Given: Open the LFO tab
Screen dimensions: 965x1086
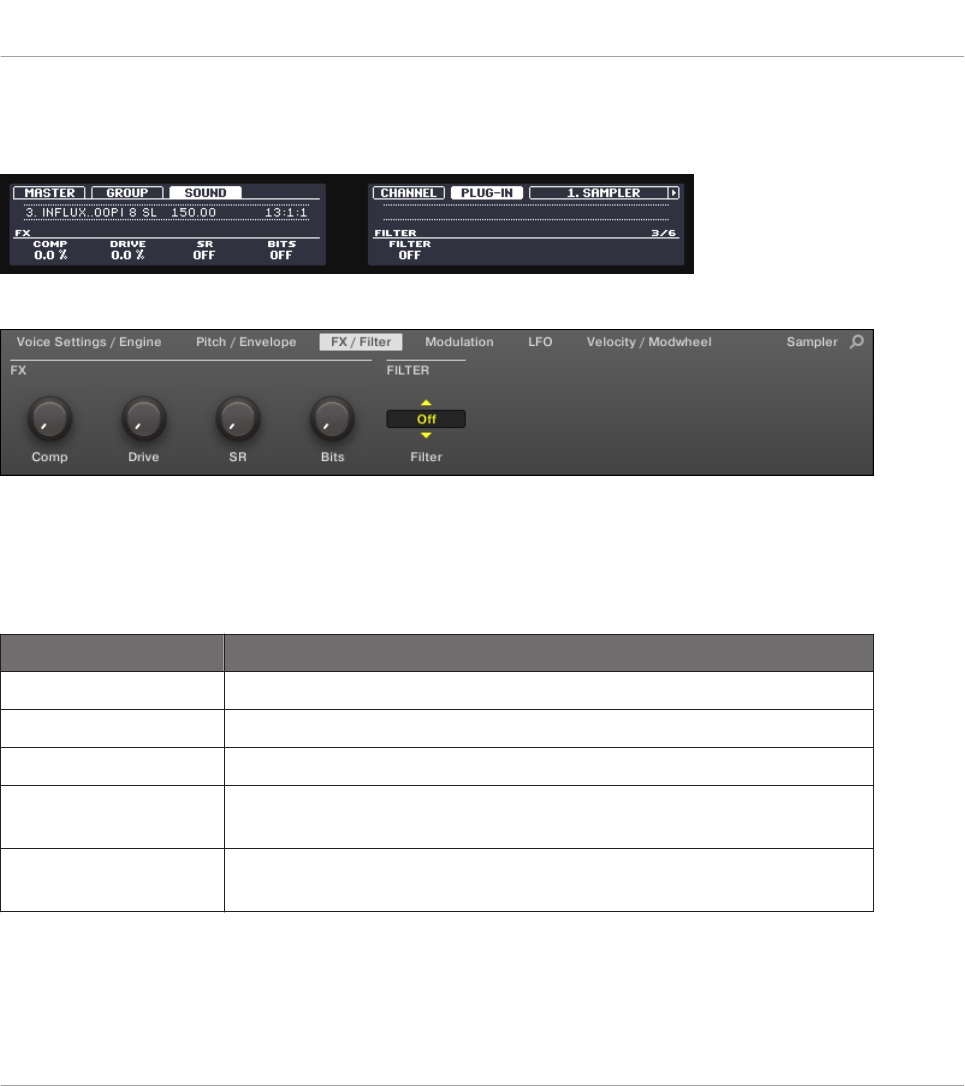Looking at the screenshot, I should [540, 341].
